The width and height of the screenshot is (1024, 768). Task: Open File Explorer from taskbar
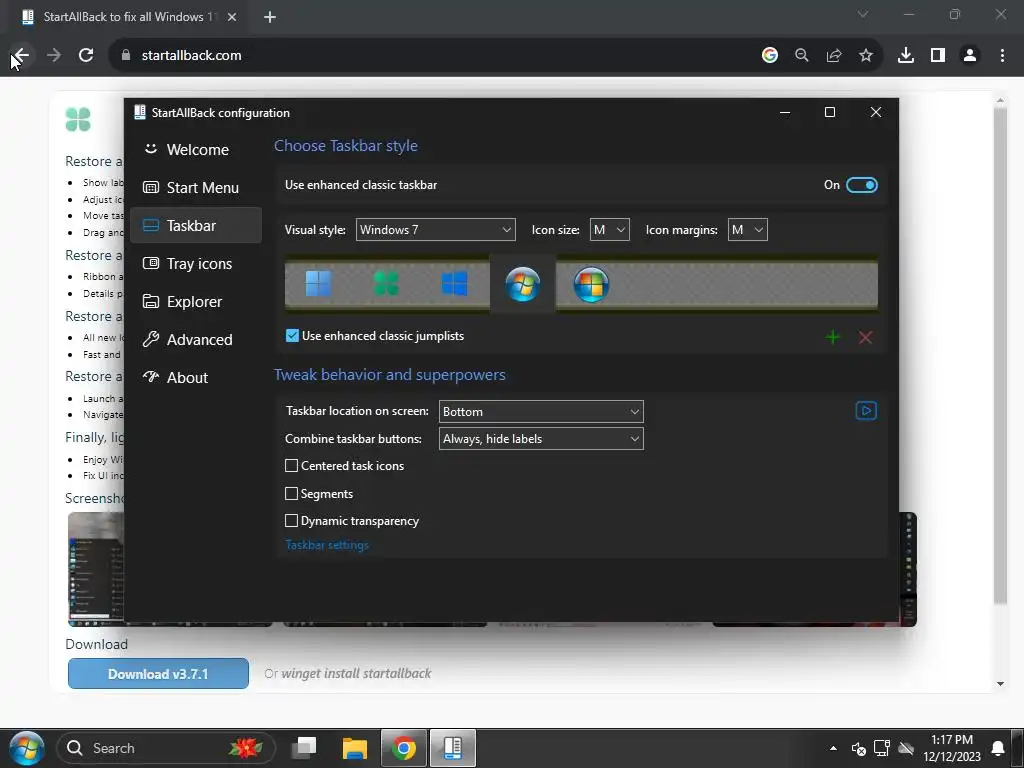click(x=355, y=748)
